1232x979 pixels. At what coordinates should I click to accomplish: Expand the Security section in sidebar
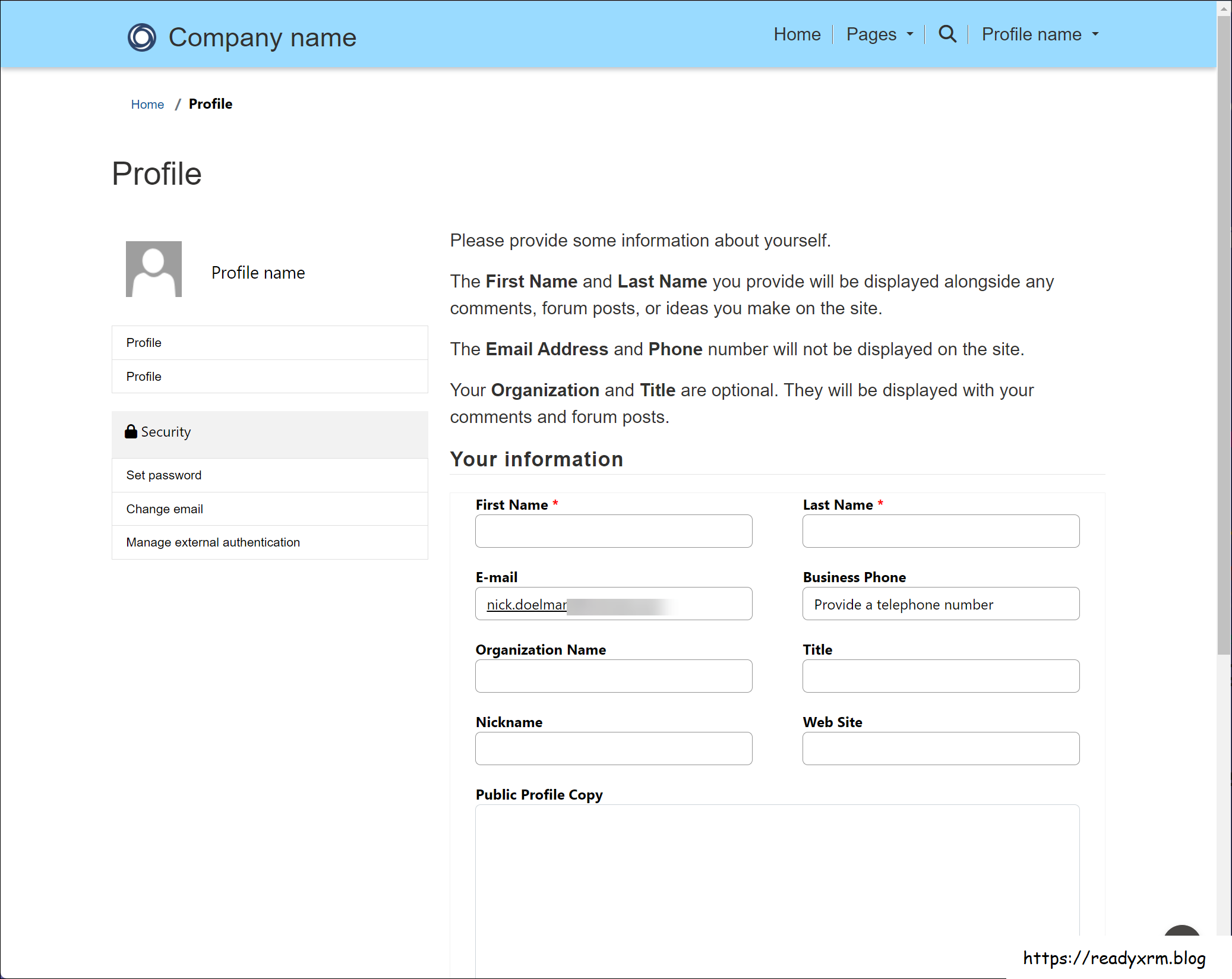coord(166,431)
